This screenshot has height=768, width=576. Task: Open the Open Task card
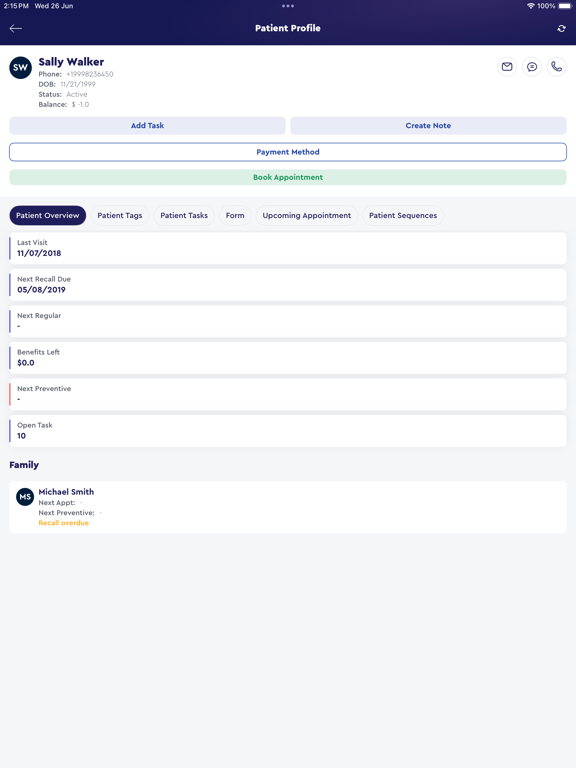(288, 431)
